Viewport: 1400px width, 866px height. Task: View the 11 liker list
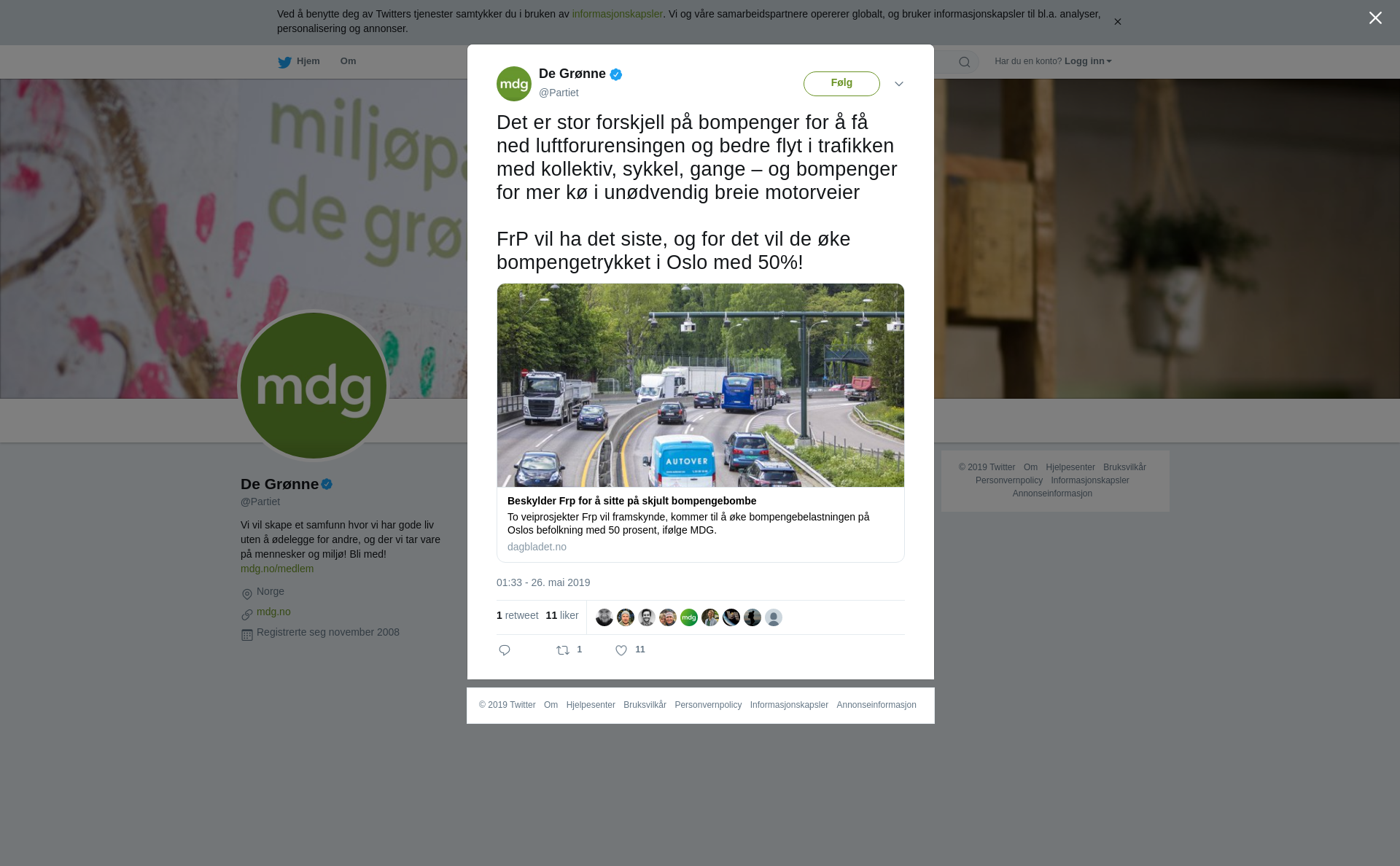pyautogui.click(x=562, y=615)
